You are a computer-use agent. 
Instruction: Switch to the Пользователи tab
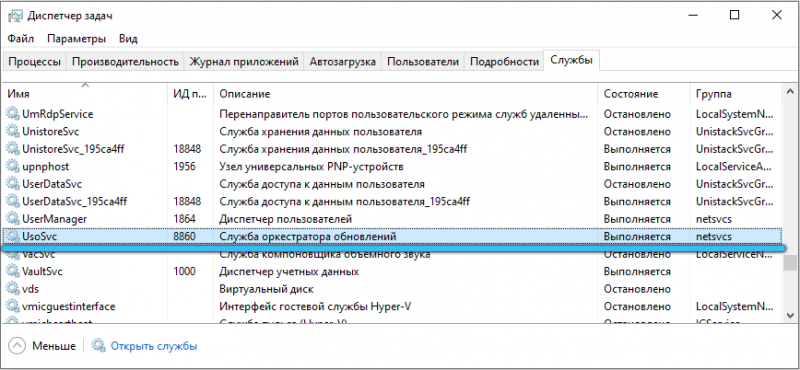click(423, 62)
